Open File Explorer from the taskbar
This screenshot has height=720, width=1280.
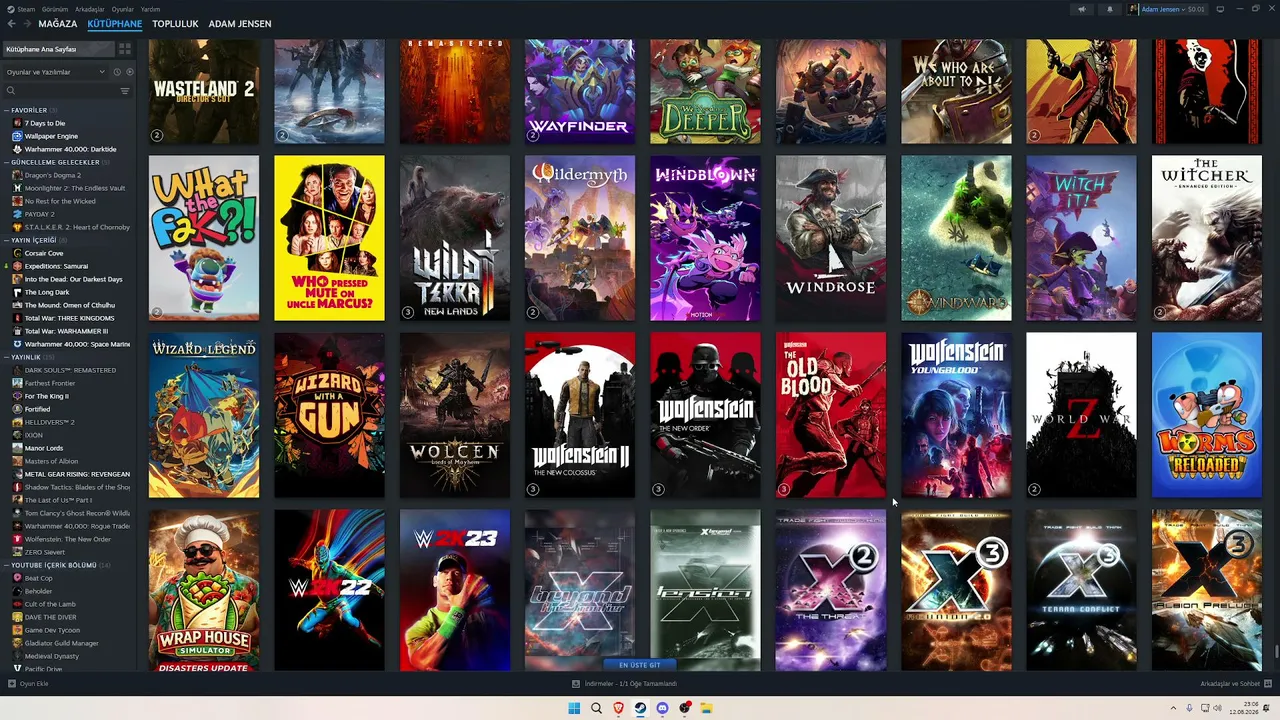click(706, 708)
